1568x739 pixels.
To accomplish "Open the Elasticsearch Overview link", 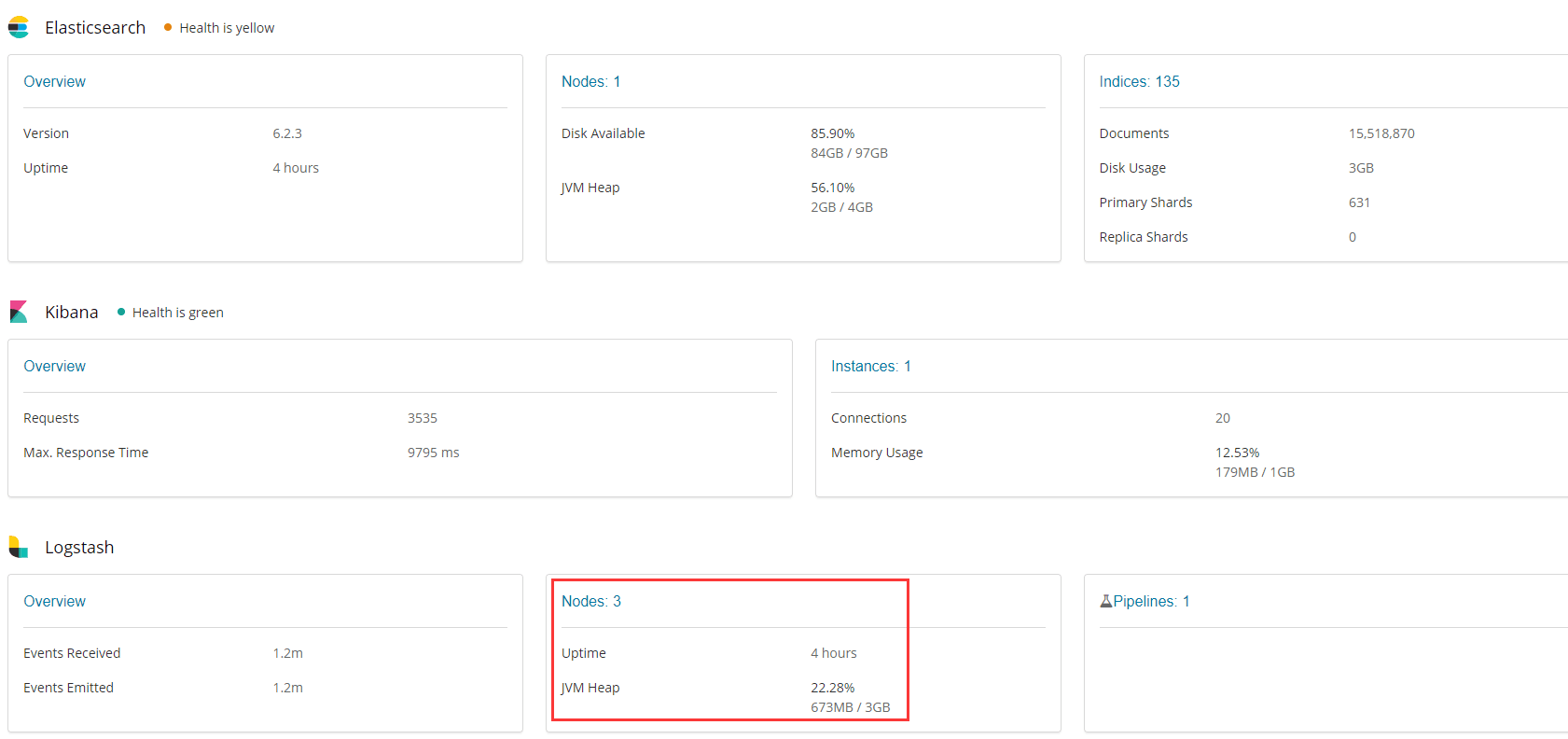I will point(54,81).
